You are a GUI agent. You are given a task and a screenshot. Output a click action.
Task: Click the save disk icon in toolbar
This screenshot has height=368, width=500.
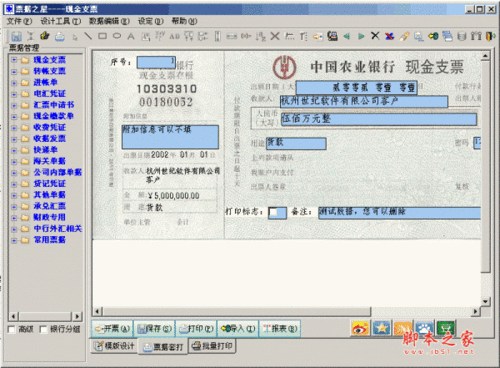pyautogui.click(x=16, y=36)
